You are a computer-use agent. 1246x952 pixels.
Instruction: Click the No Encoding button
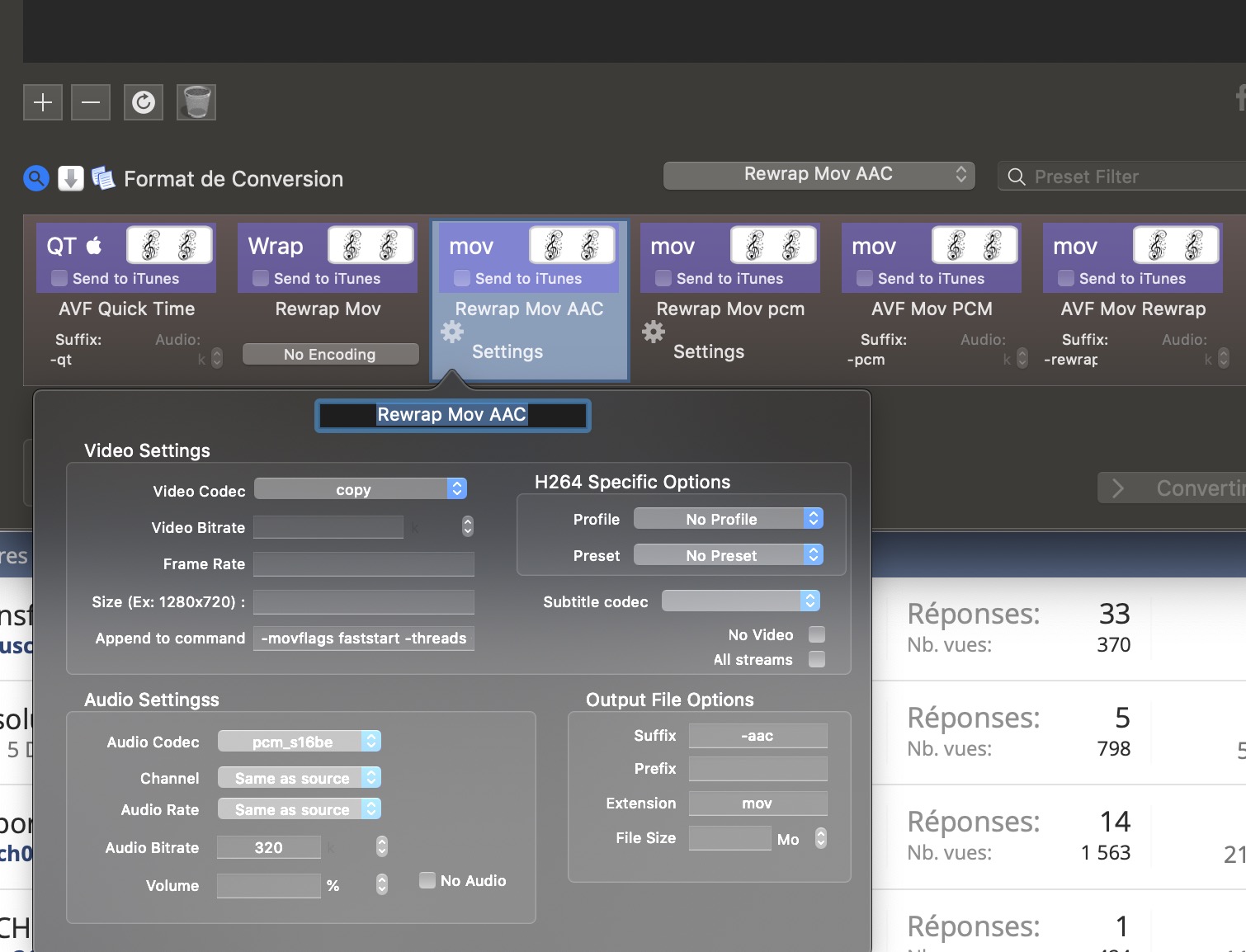point(330,354)
